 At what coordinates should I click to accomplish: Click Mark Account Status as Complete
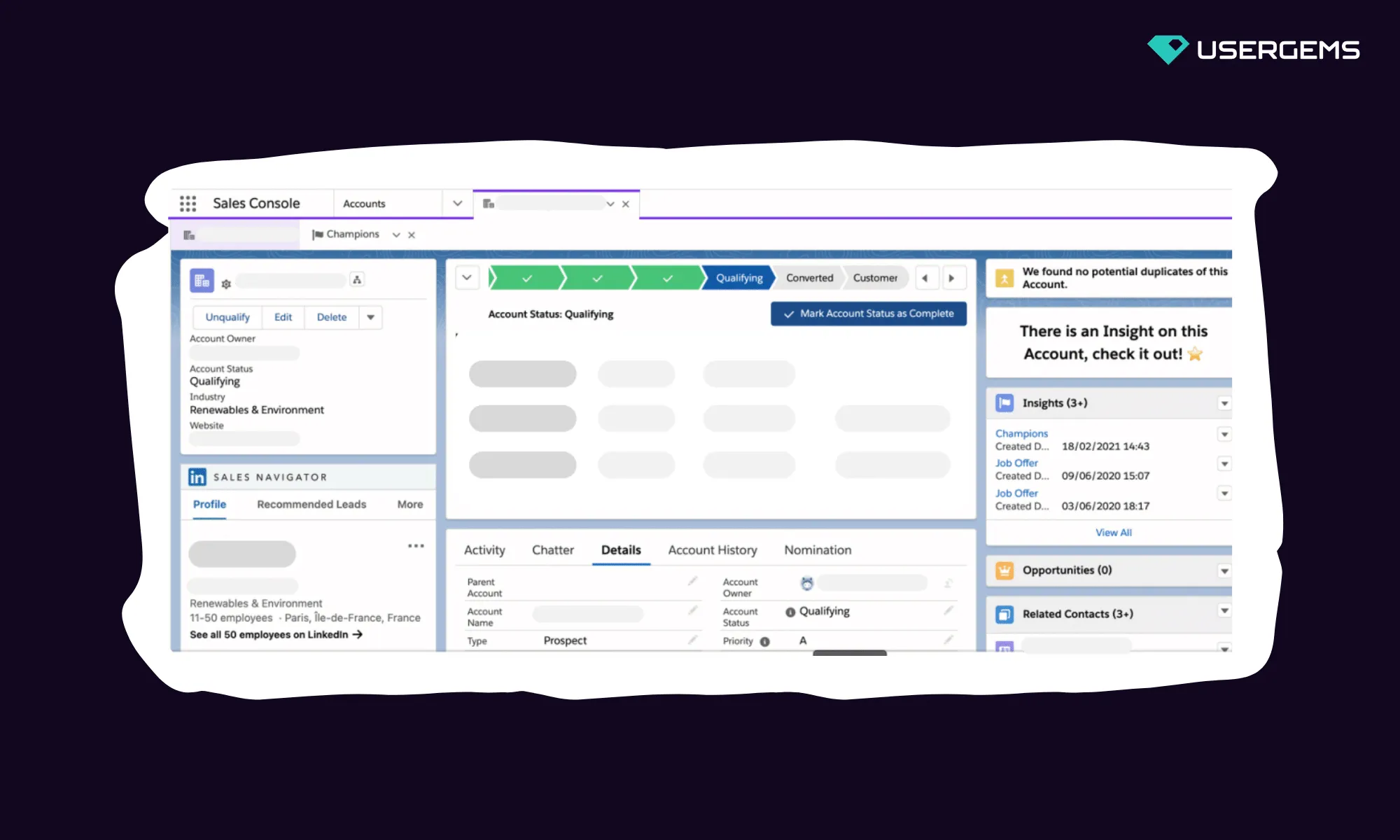pyautogui.click(x=869, y=314)
